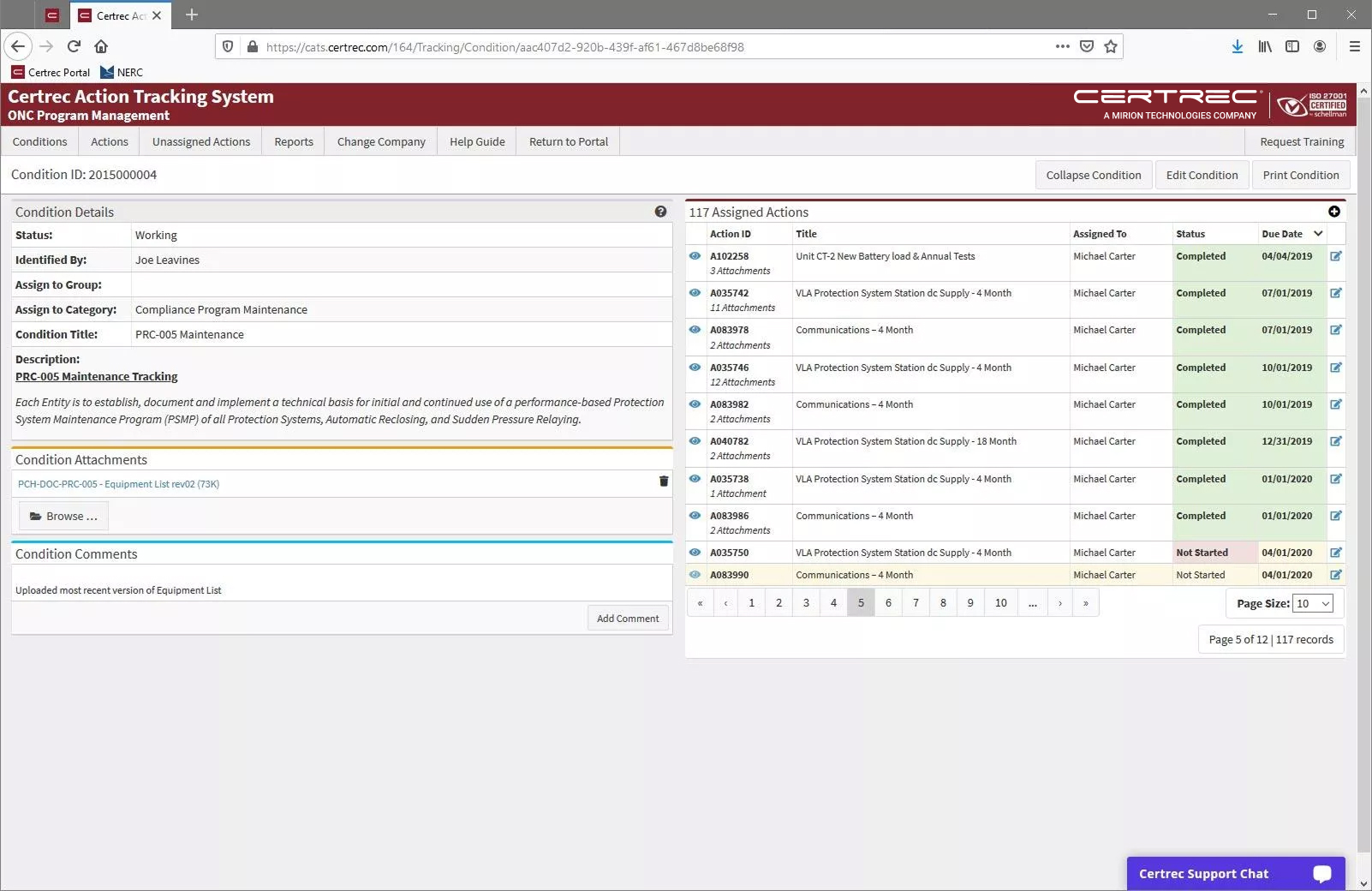Edit action A040782 with the pencil icon
1372x891 pixels.
pyautogui.click(x=1335, y=441)
